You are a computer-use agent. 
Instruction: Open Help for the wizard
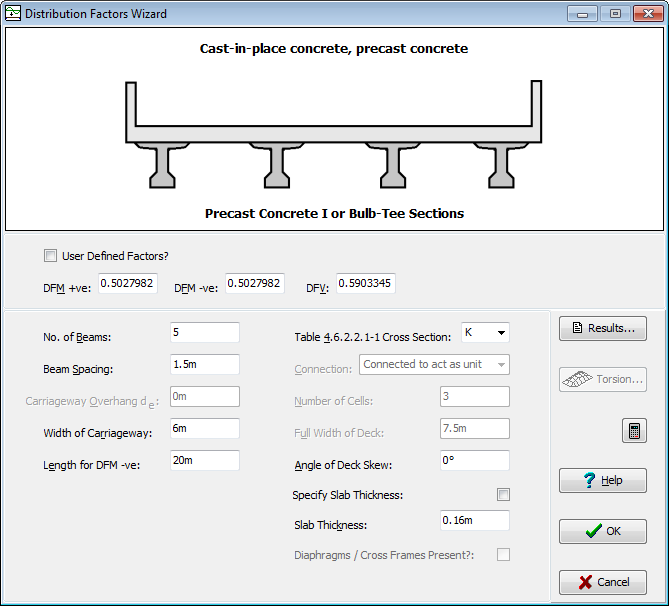[x=603, y=481]
